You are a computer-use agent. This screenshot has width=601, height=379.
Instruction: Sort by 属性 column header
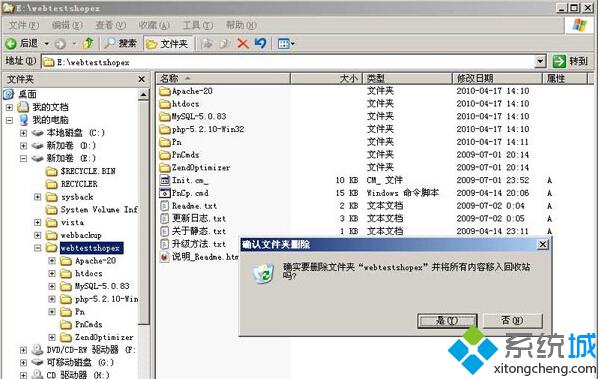(565, 79)
